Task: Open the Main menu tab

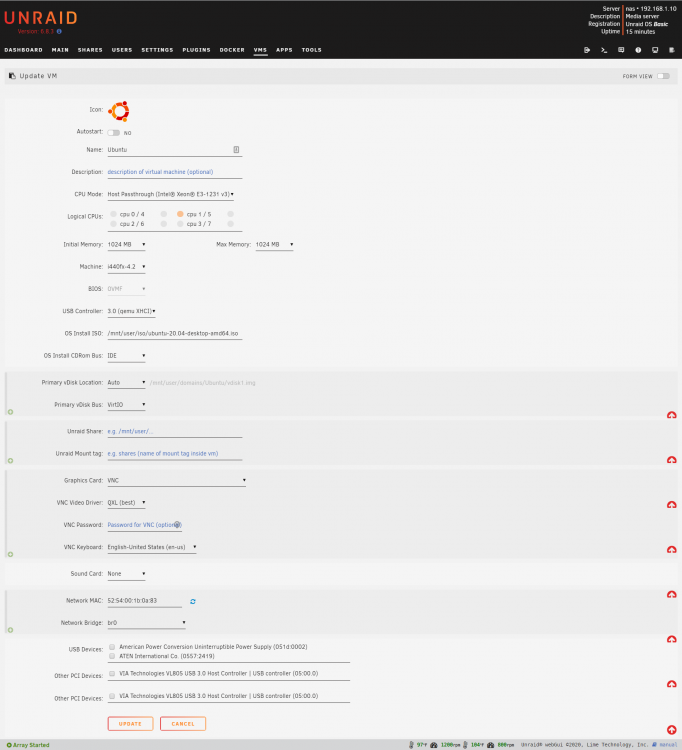Action: pos(60,50)
